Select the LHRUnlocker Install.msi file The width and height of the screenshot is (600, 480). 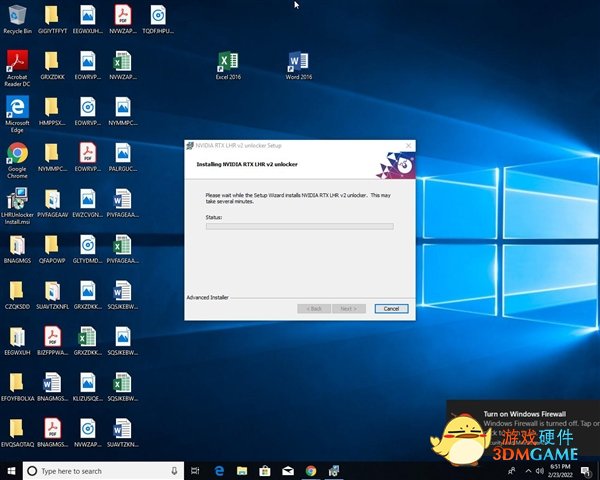tap(17, 207)
